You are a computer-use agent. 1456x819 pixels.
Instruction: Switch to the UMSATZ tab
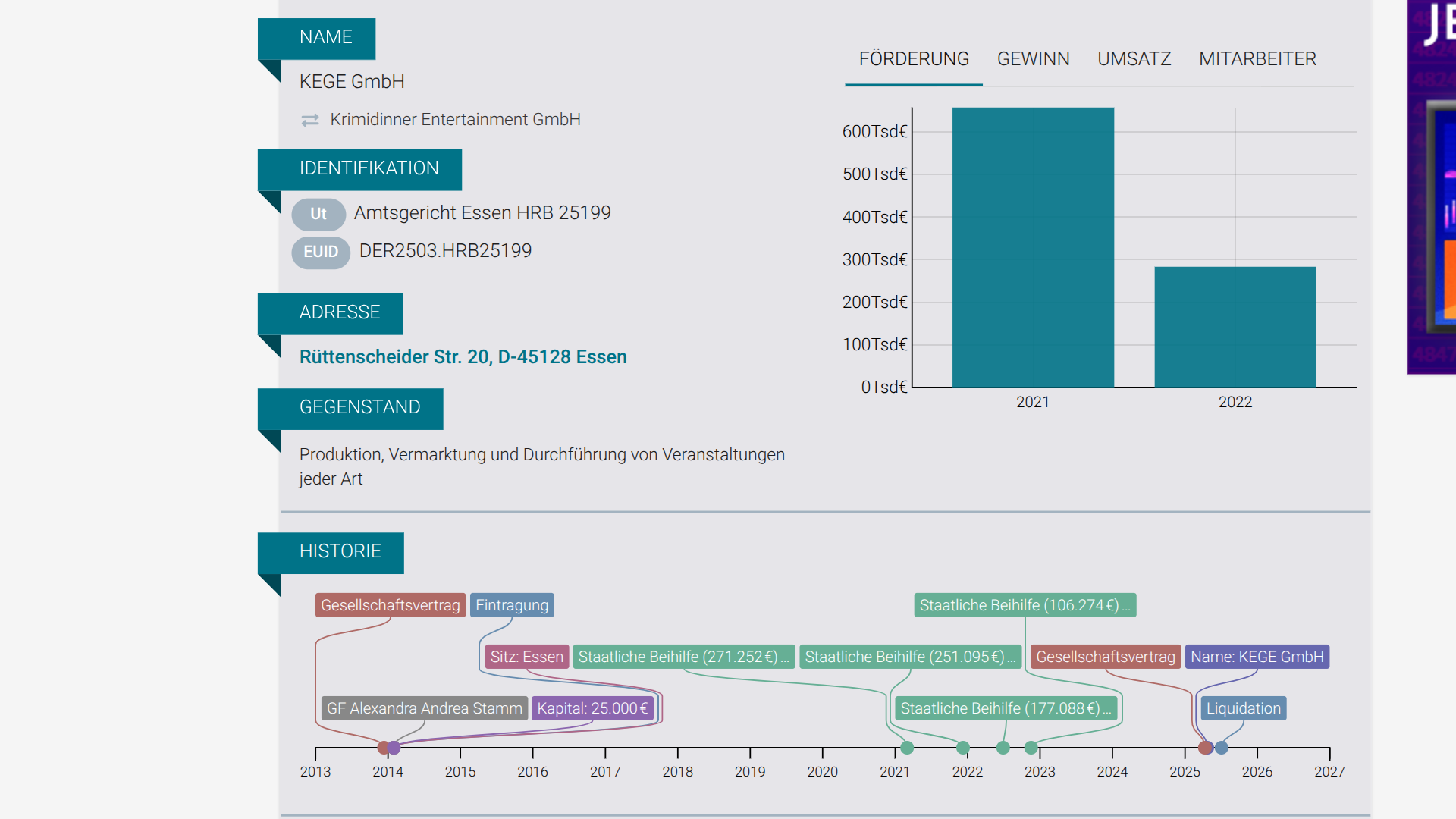click(x=1134, y=59)
